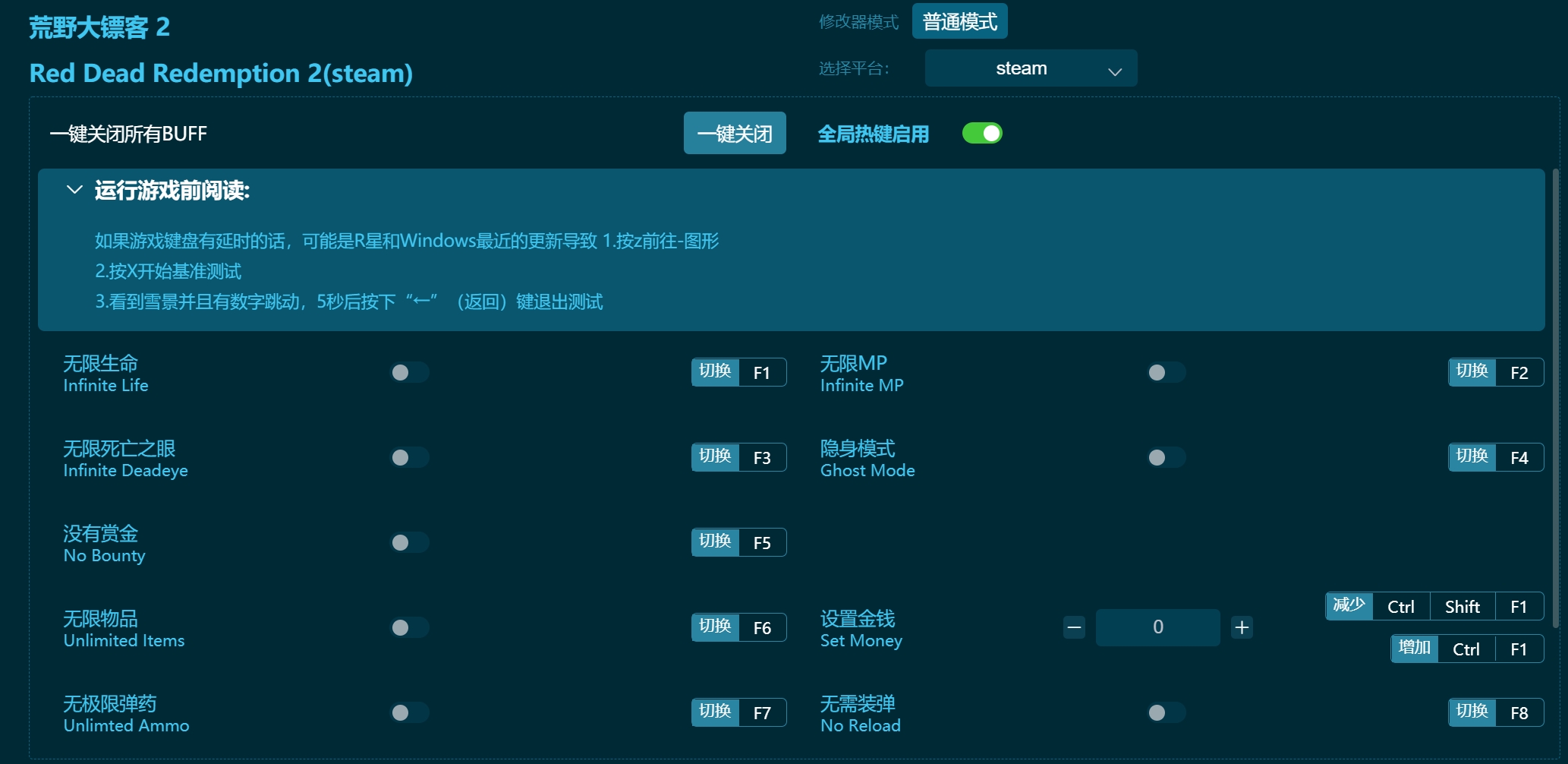This screenshot has height=764, width=1568.
Task: Decrease Set Money with the minus icon
Action: tap(1074, 627)
